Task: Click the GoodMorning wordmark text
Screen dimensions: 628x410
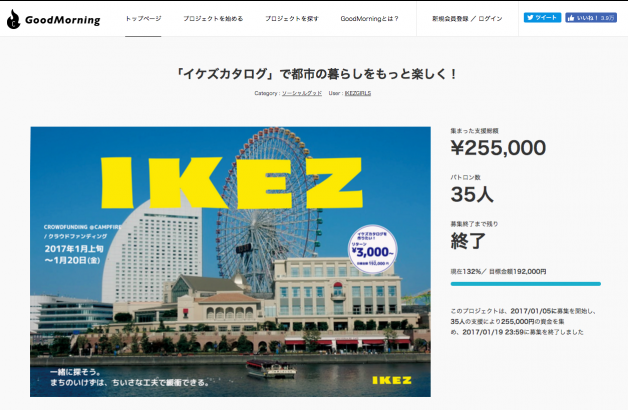Action: [x=62, y=20]
